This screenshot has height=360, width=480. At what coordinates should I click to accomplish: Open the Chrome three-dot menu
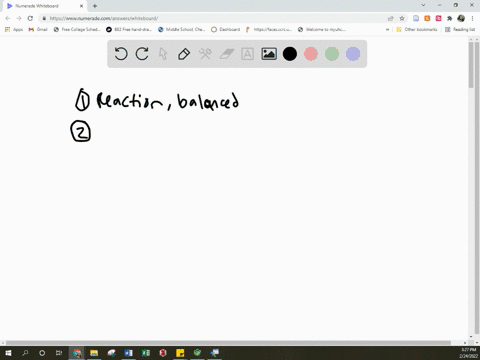pyautogui.click(x=472, y=18)
